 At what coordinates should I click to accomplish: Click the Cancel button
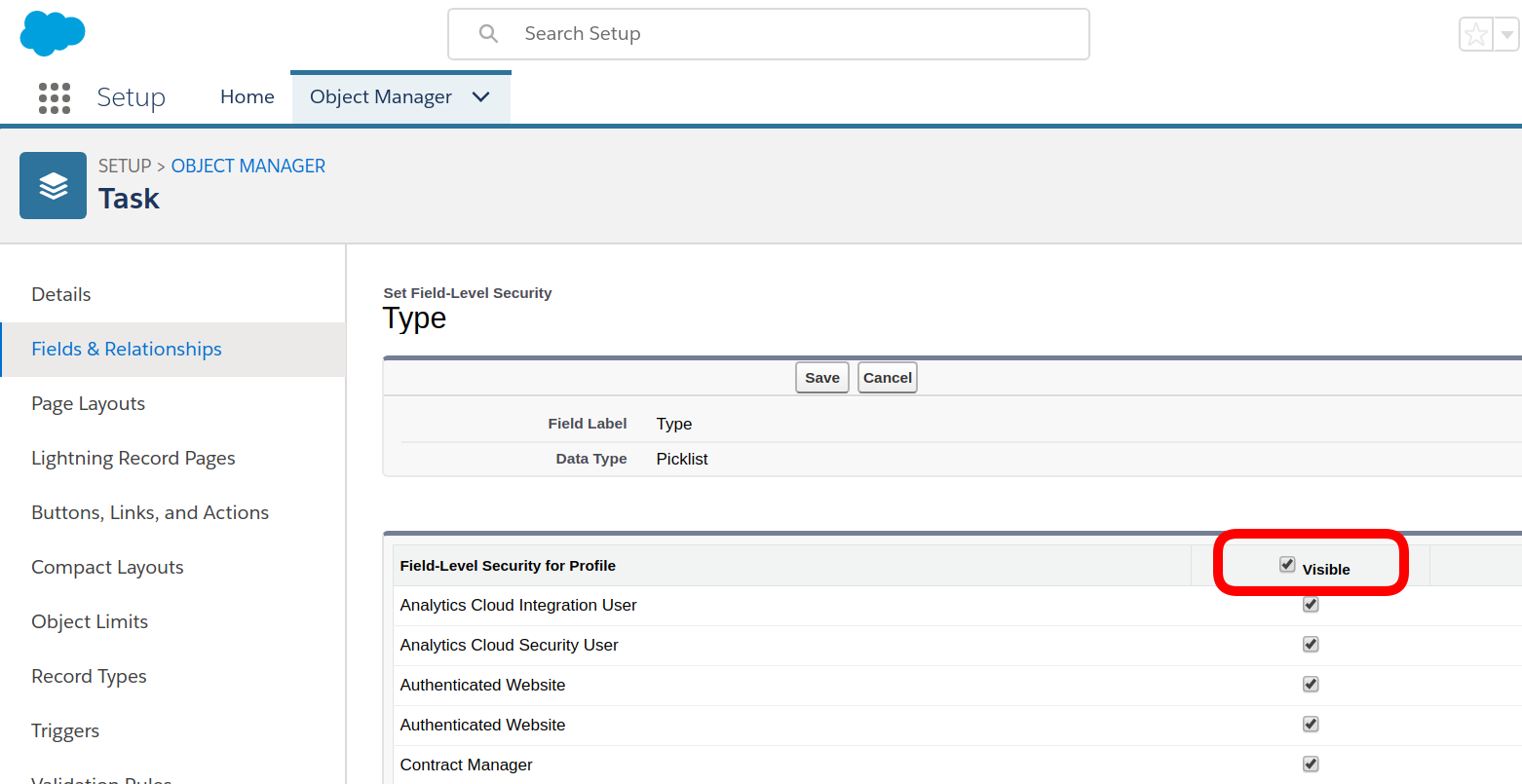click(888, 378)
